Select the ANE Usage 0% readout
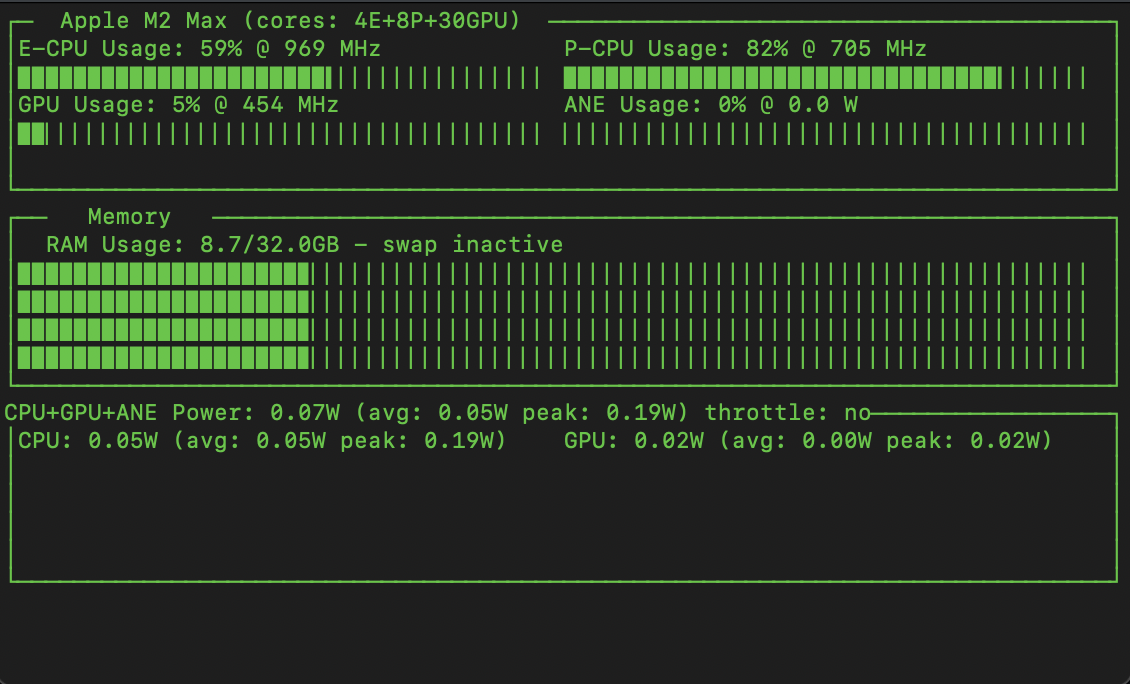This screenshot has width=1130, height=684. tap(711, 105)
